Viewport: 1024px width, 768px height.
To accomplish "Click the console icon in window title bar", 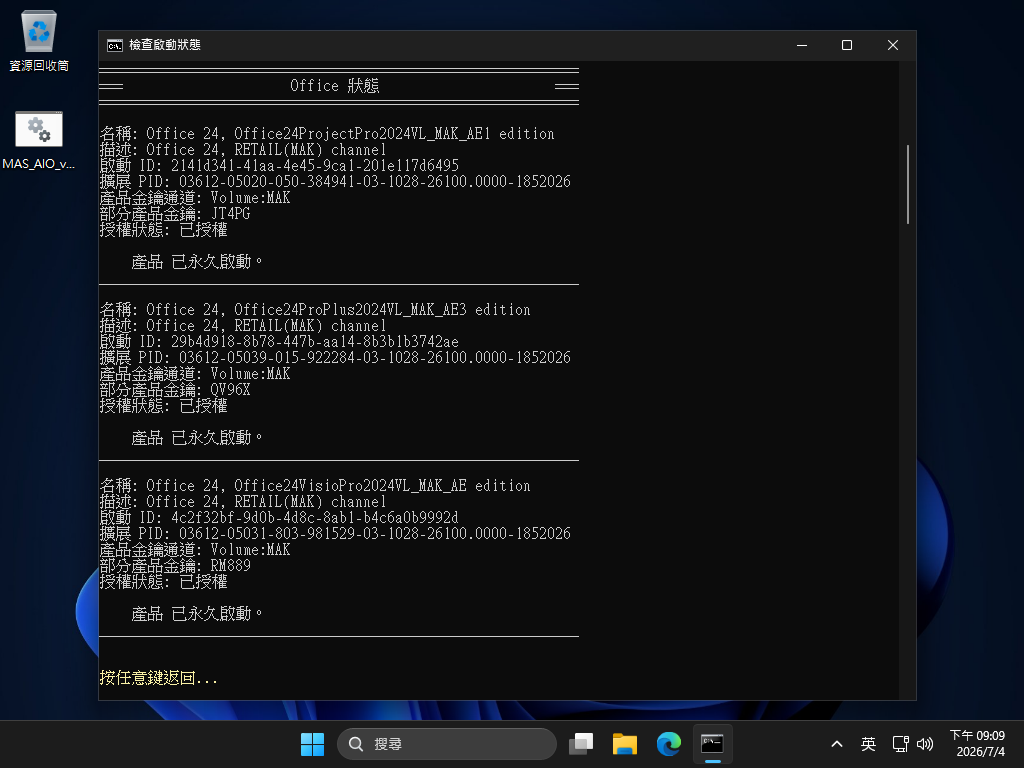I will point(115,45).
